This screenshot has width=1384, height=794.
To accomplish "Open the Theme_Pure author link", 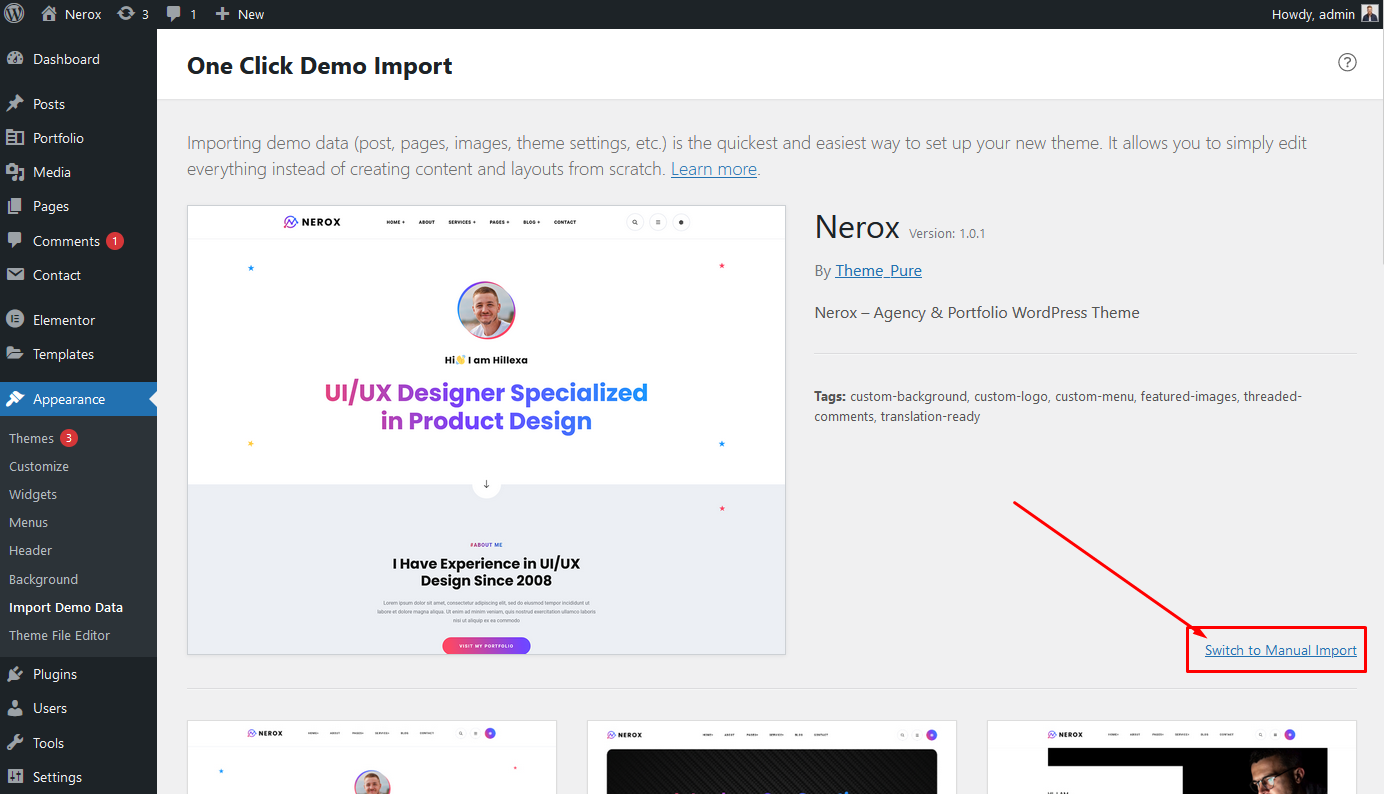I will [x=878, y=270].
